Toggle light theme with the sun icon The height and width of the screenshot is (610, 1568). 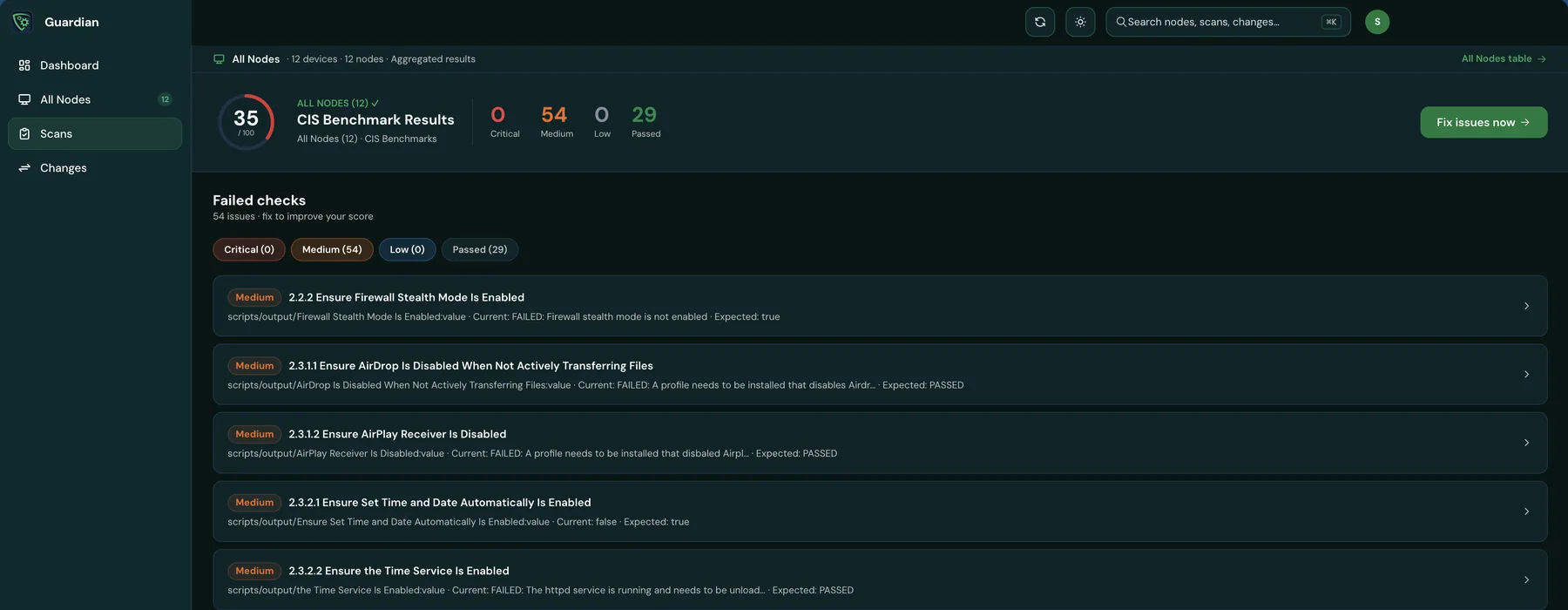coord(1080,22)
